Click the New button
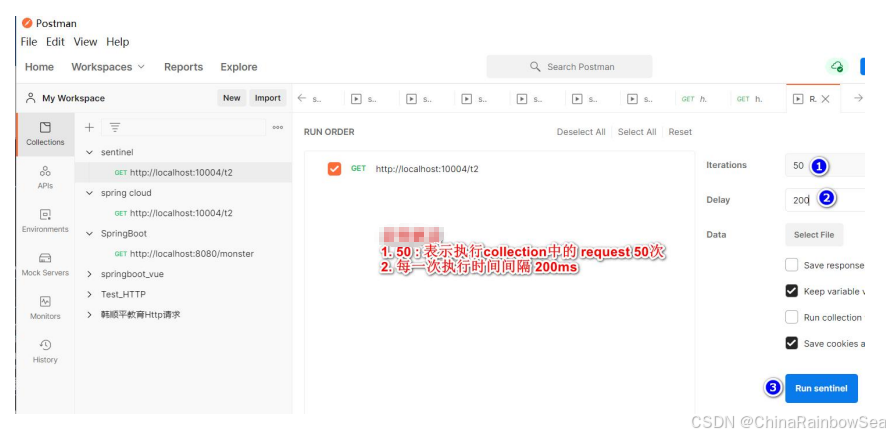The height and width of the screenshot is (437, 890). 232,98
